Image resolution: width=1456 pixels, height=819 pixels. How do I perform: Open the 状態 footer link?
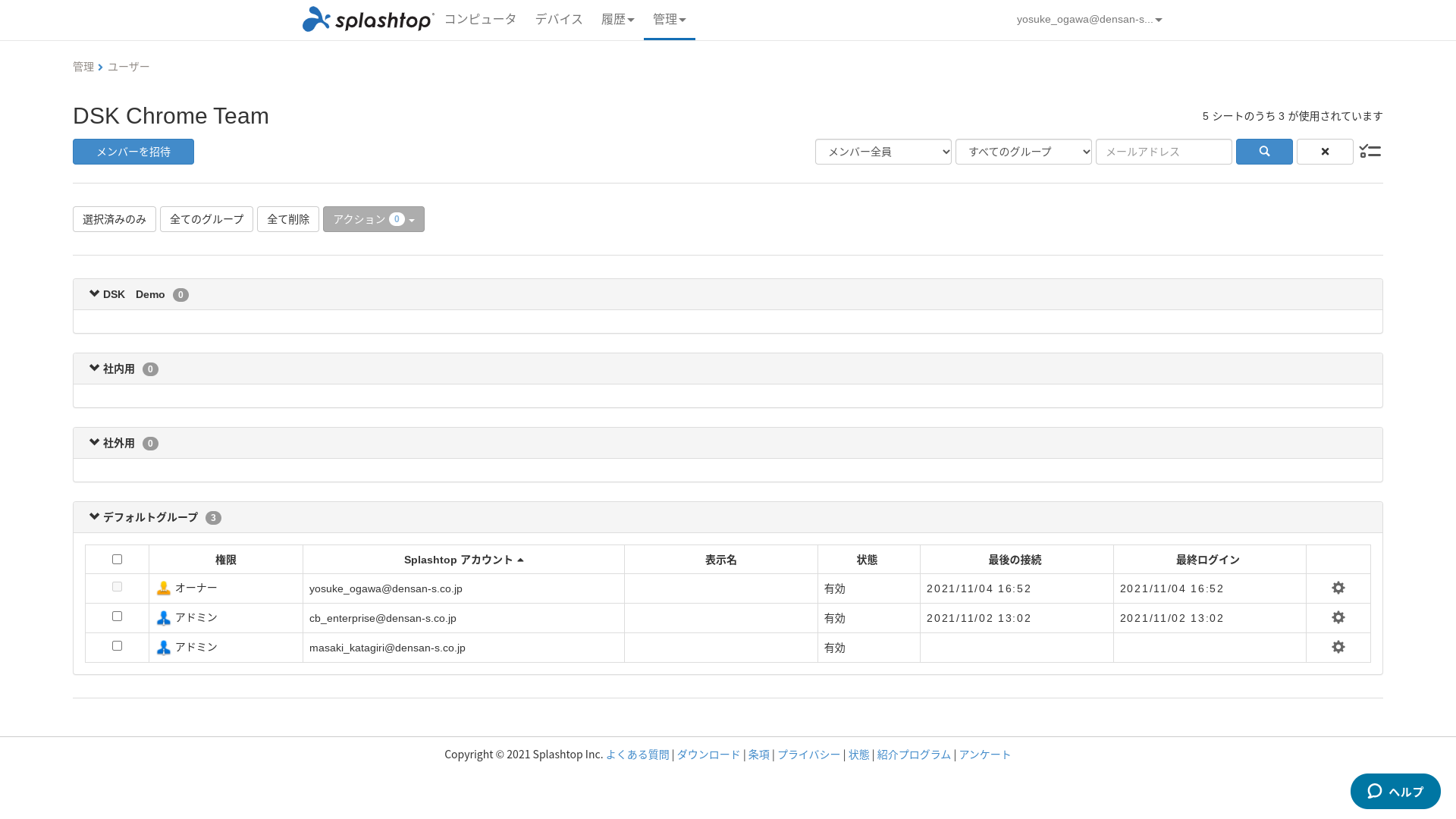click(x=859, y=755)
